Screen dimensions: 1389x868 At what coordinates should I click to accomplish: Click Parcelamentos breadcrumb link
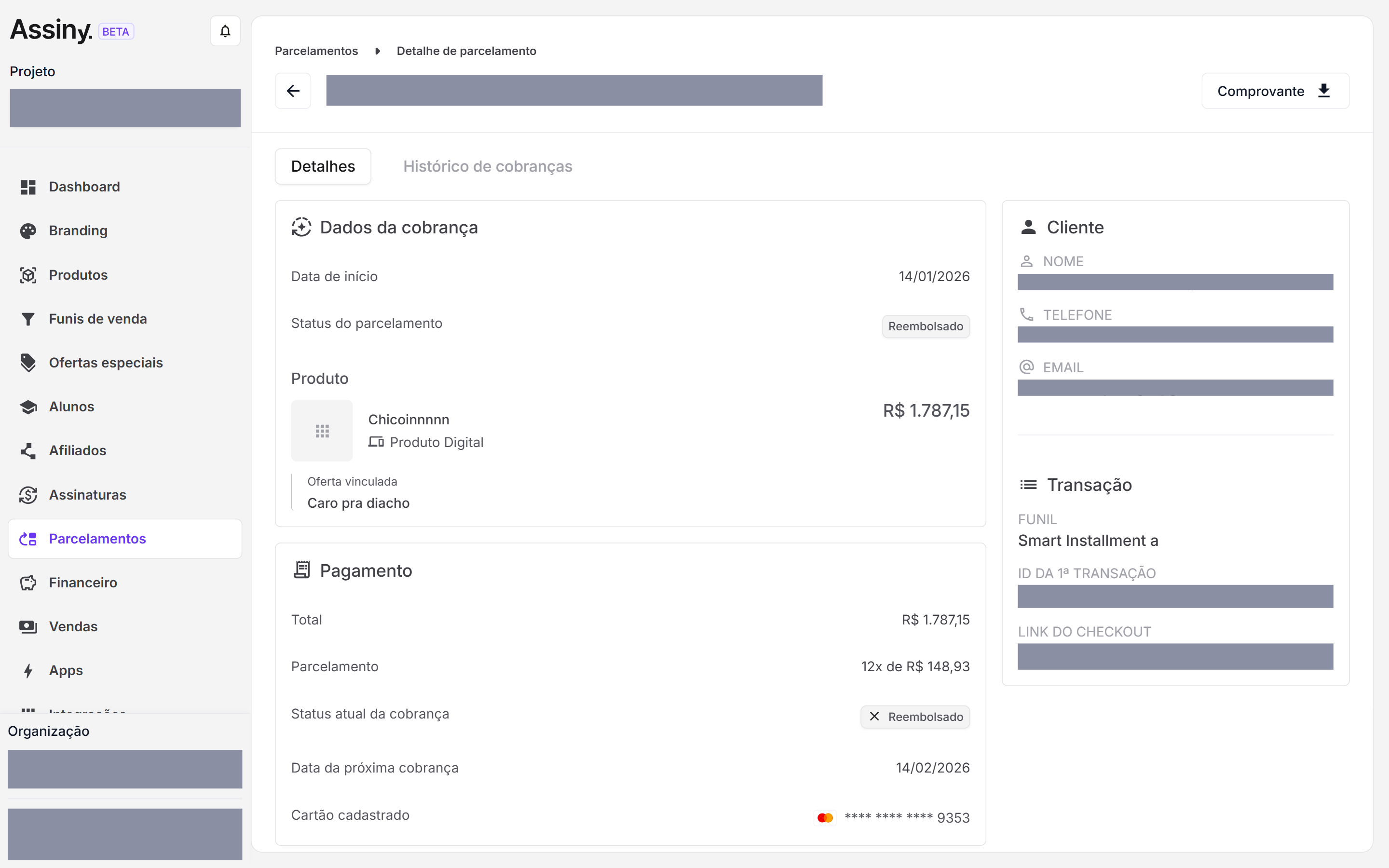316,51
